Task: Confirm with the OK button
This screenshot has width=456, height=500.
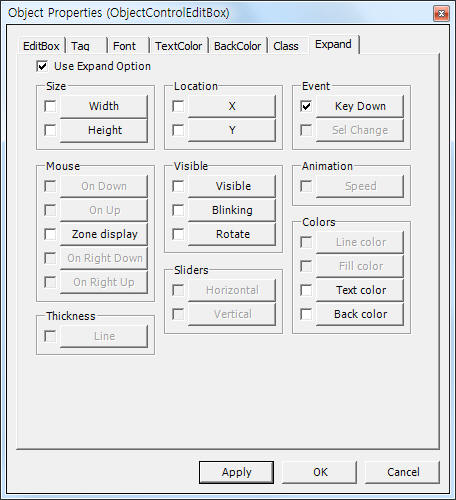Action: tap(320, 472)
